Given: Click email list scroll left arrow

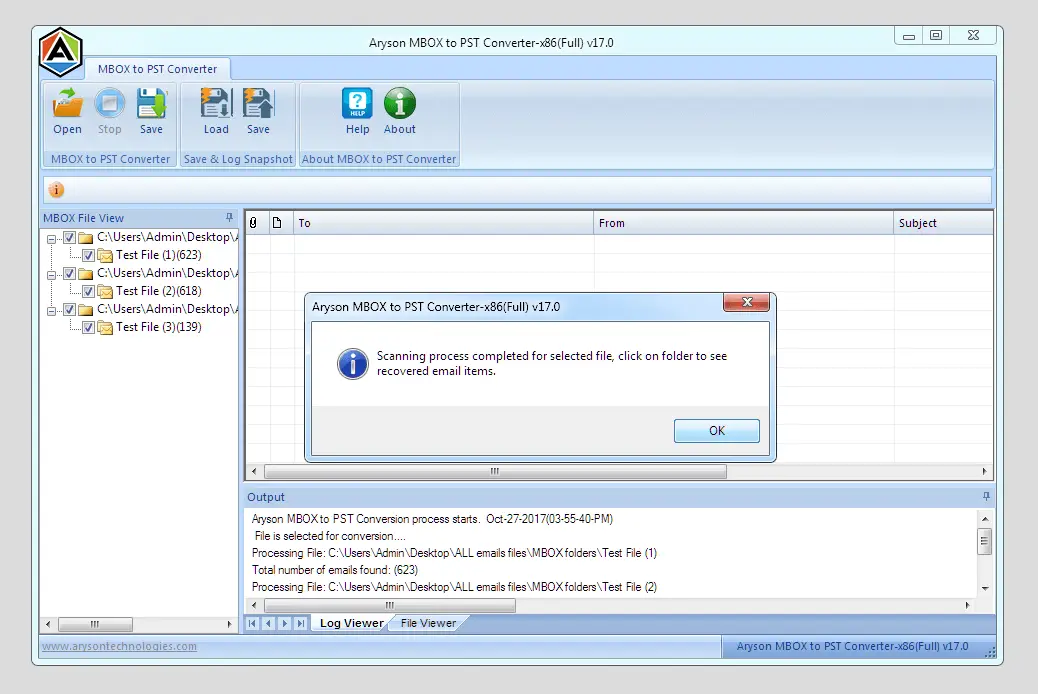Looking at the screenshot, I should (254, 471).
